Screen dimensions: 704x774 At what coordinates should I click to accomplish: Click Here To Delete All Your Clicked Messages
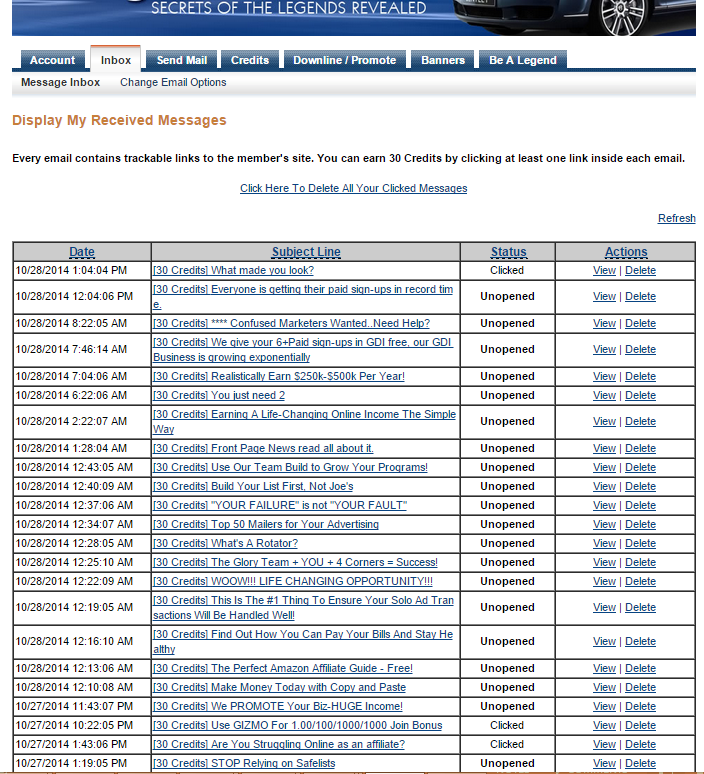353,189
